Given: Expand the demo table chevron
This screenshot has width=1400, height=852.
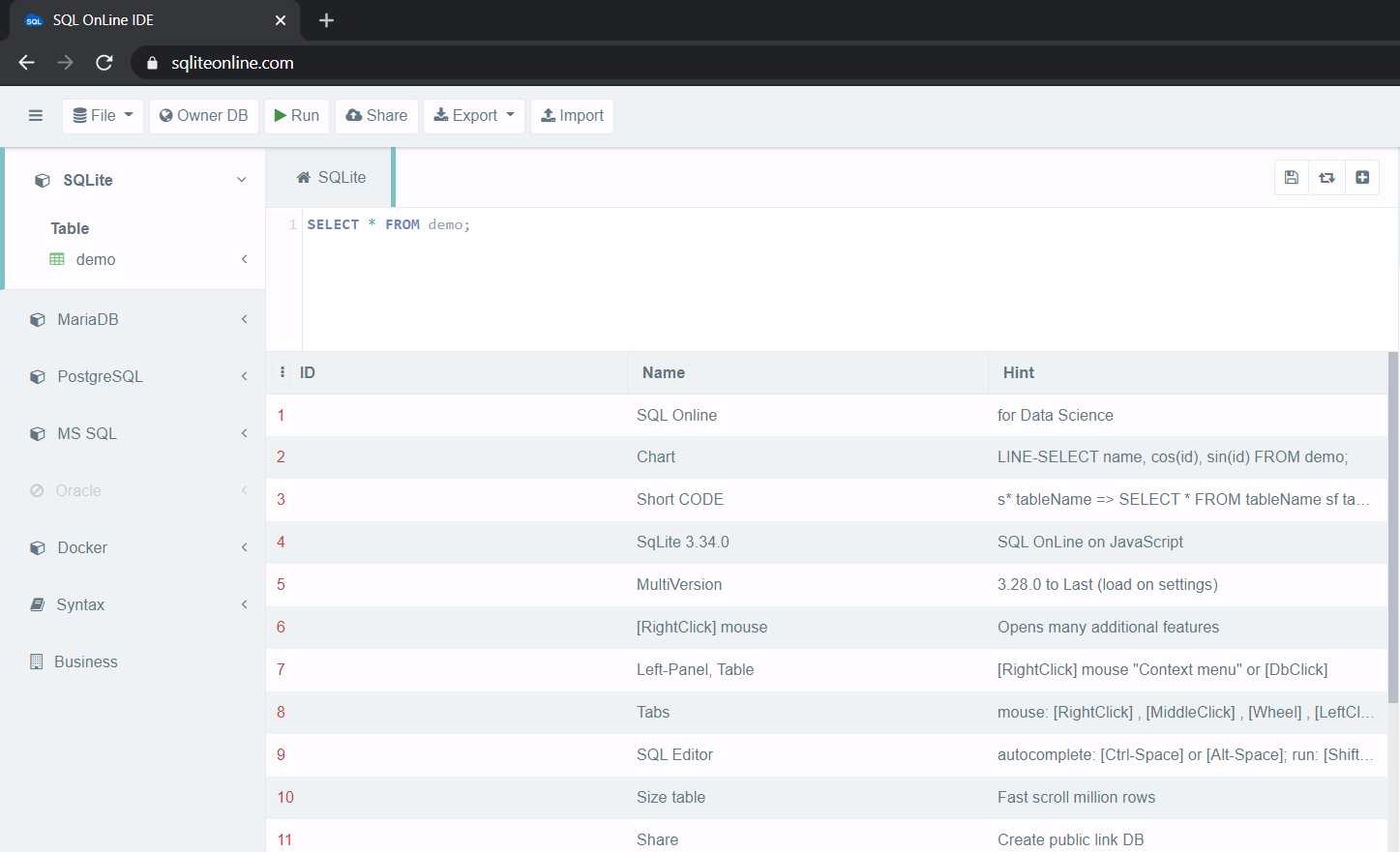Looking at the screenshot, I should (x=245, y=259).
